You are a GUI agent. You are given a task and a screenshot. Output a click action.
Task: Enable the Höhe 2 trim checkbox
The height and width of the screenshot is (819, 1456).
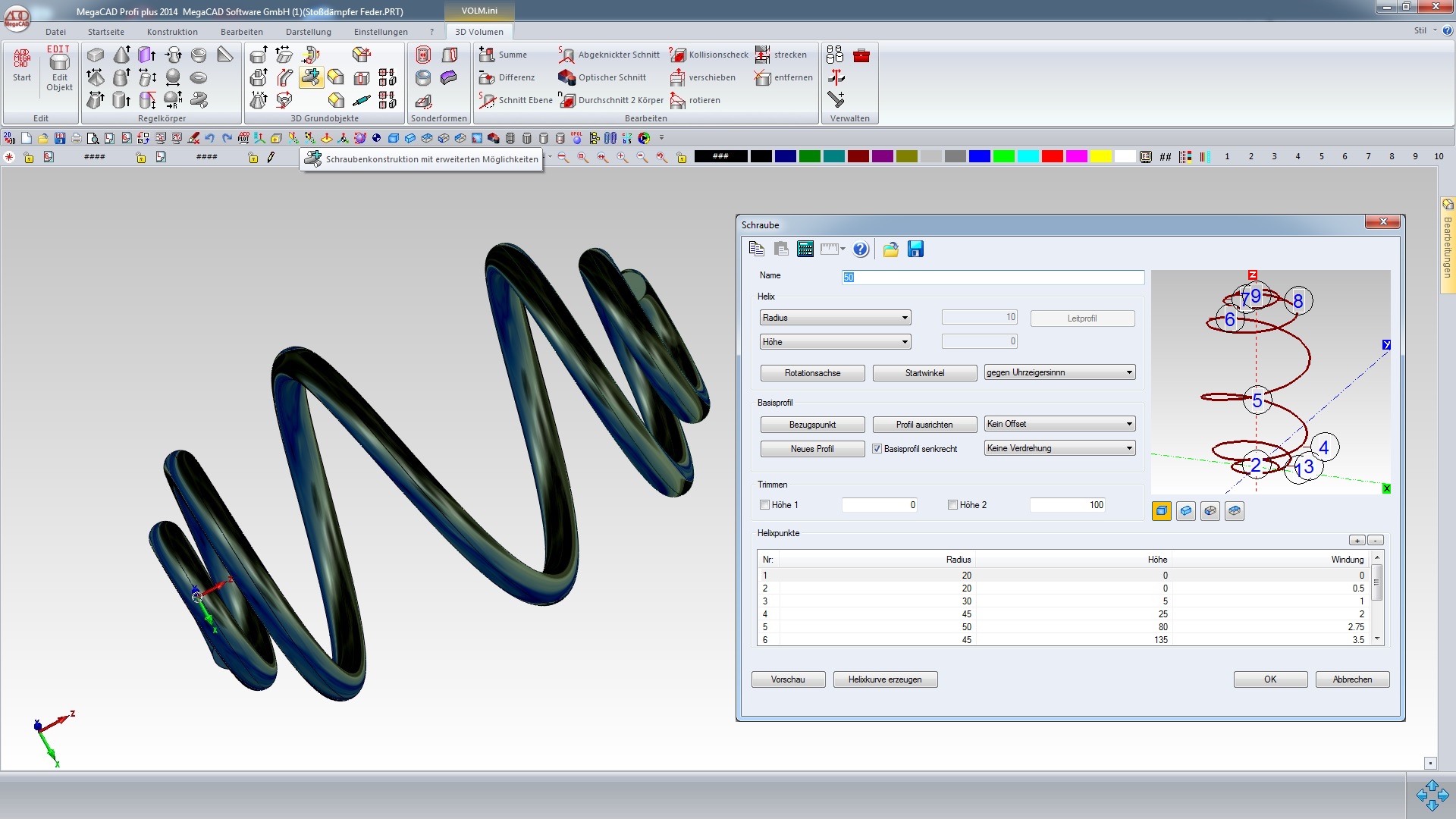tap(952, 505)
